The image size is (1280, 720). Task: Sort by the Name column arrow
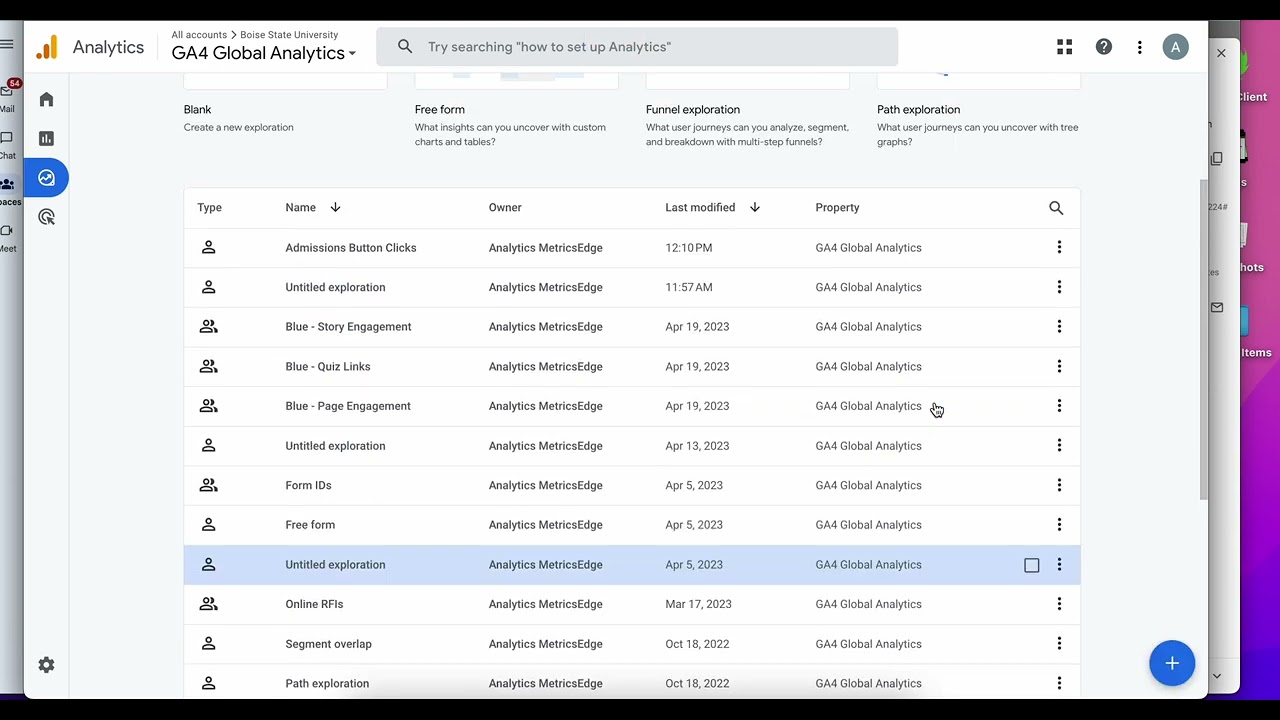335,208
